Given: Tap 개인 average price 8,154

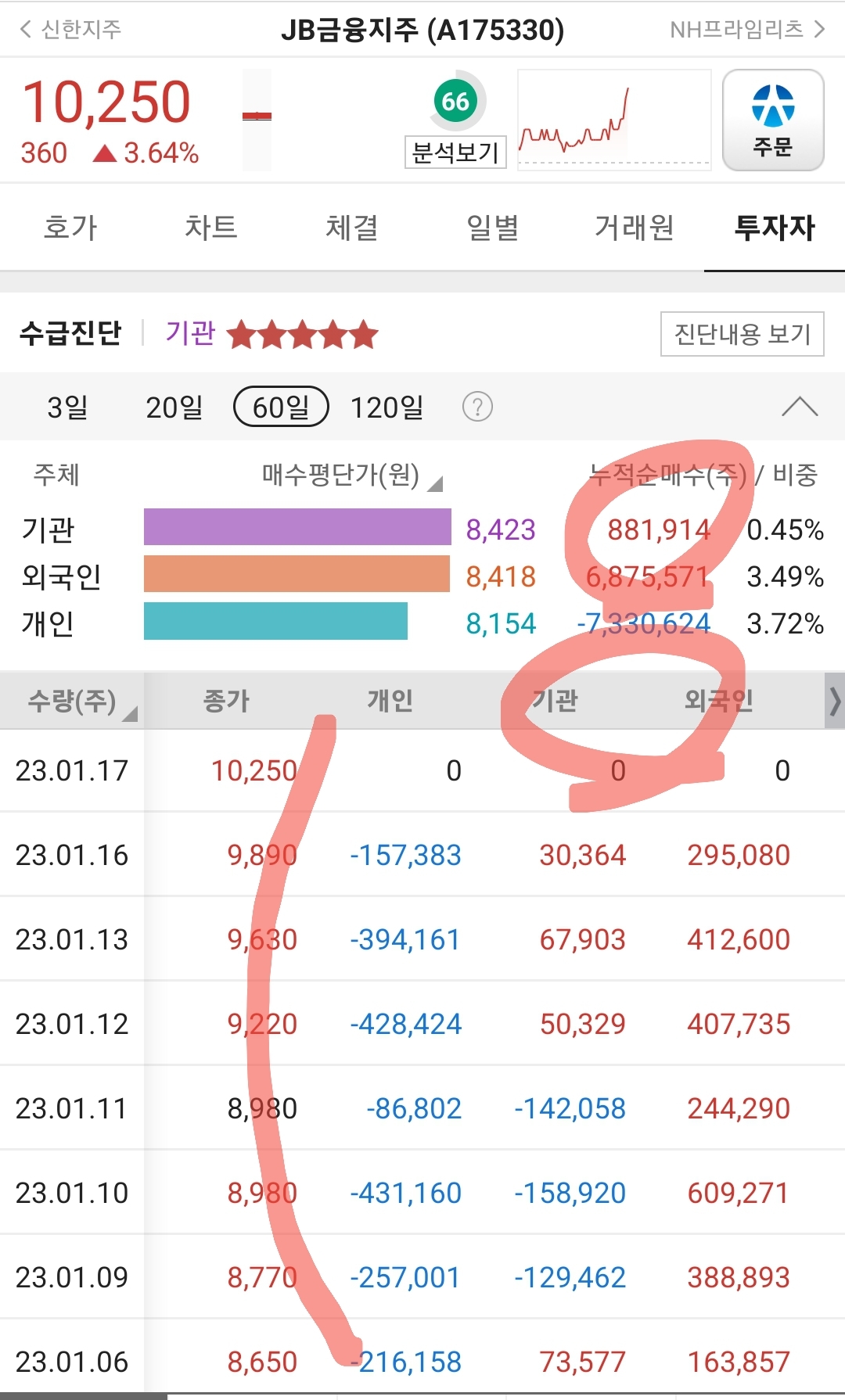Looking at the screenshot, I should pos(501,623).
